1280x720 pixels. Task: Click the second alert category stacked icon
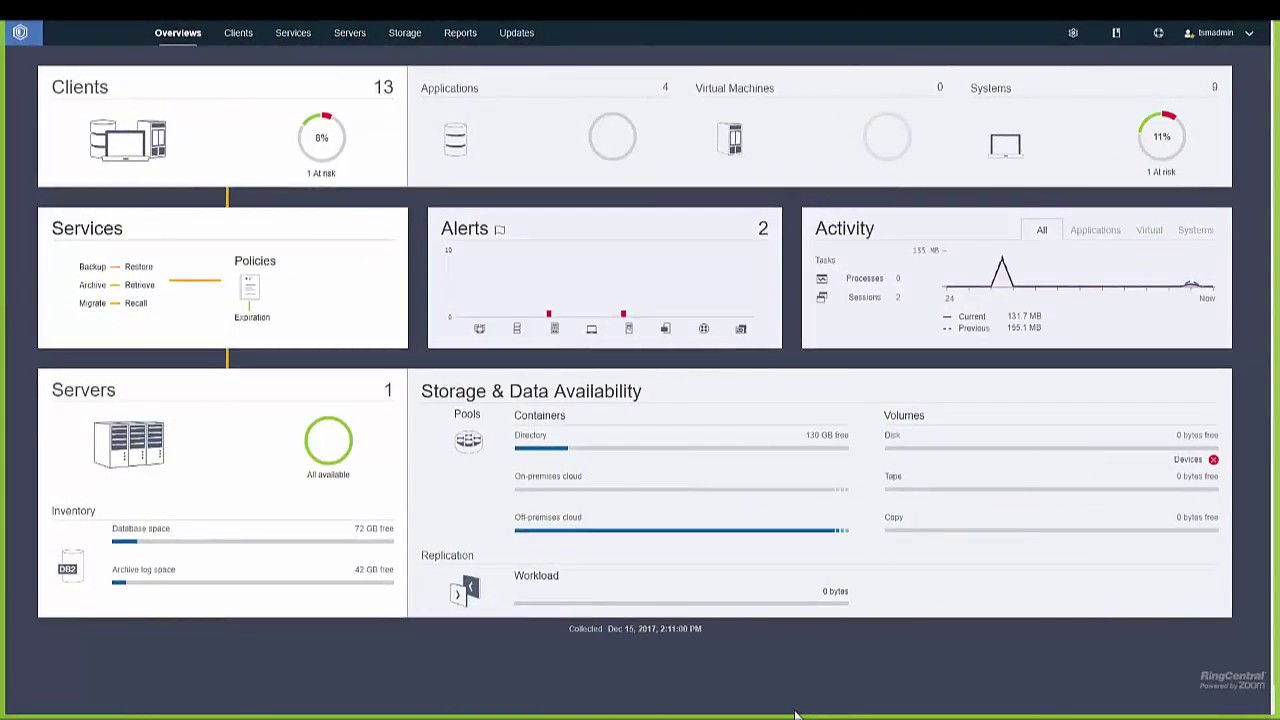[517, 329]
